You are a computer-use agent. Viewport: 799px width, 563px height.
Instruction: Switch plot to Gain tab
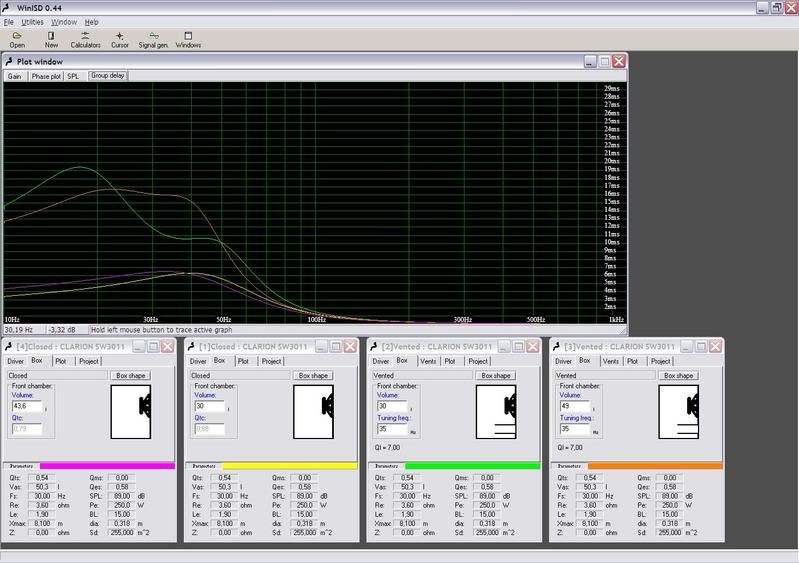14,76
